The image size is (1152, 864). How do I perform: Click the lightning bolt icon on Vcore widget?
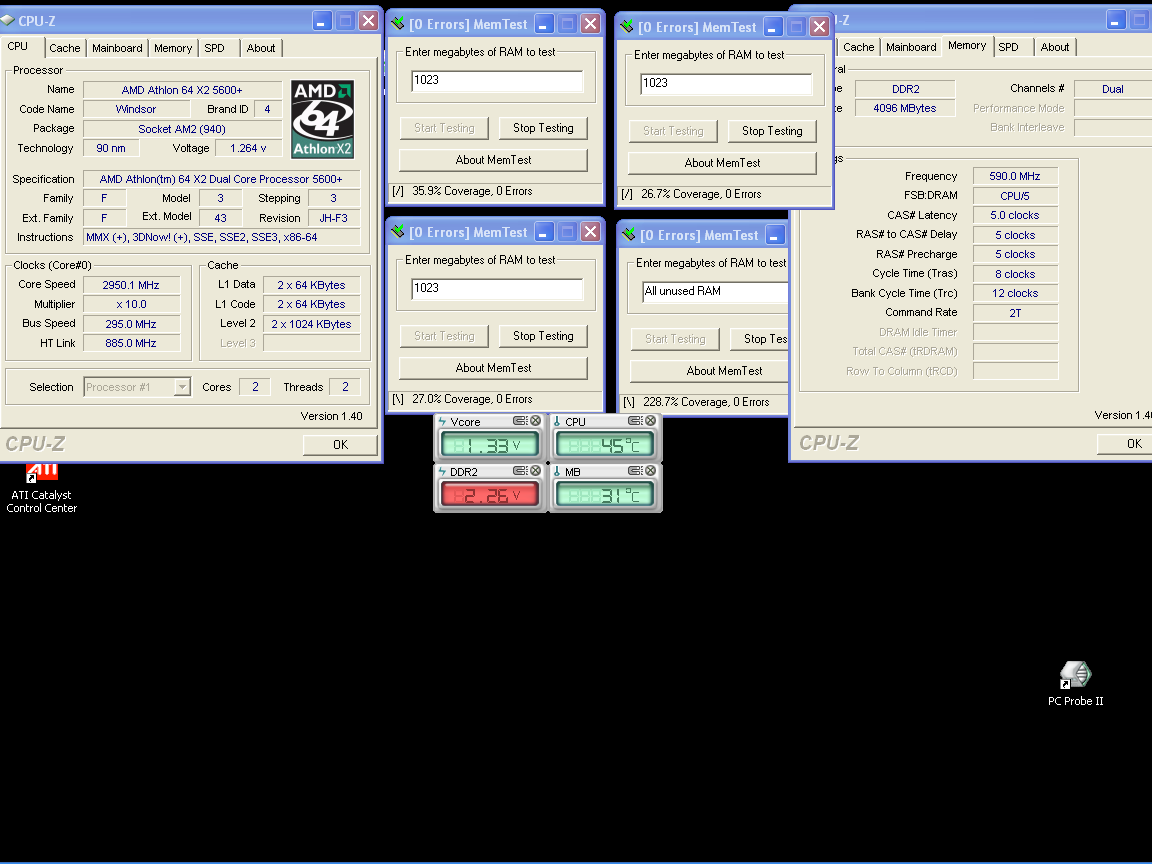[442, 422]
